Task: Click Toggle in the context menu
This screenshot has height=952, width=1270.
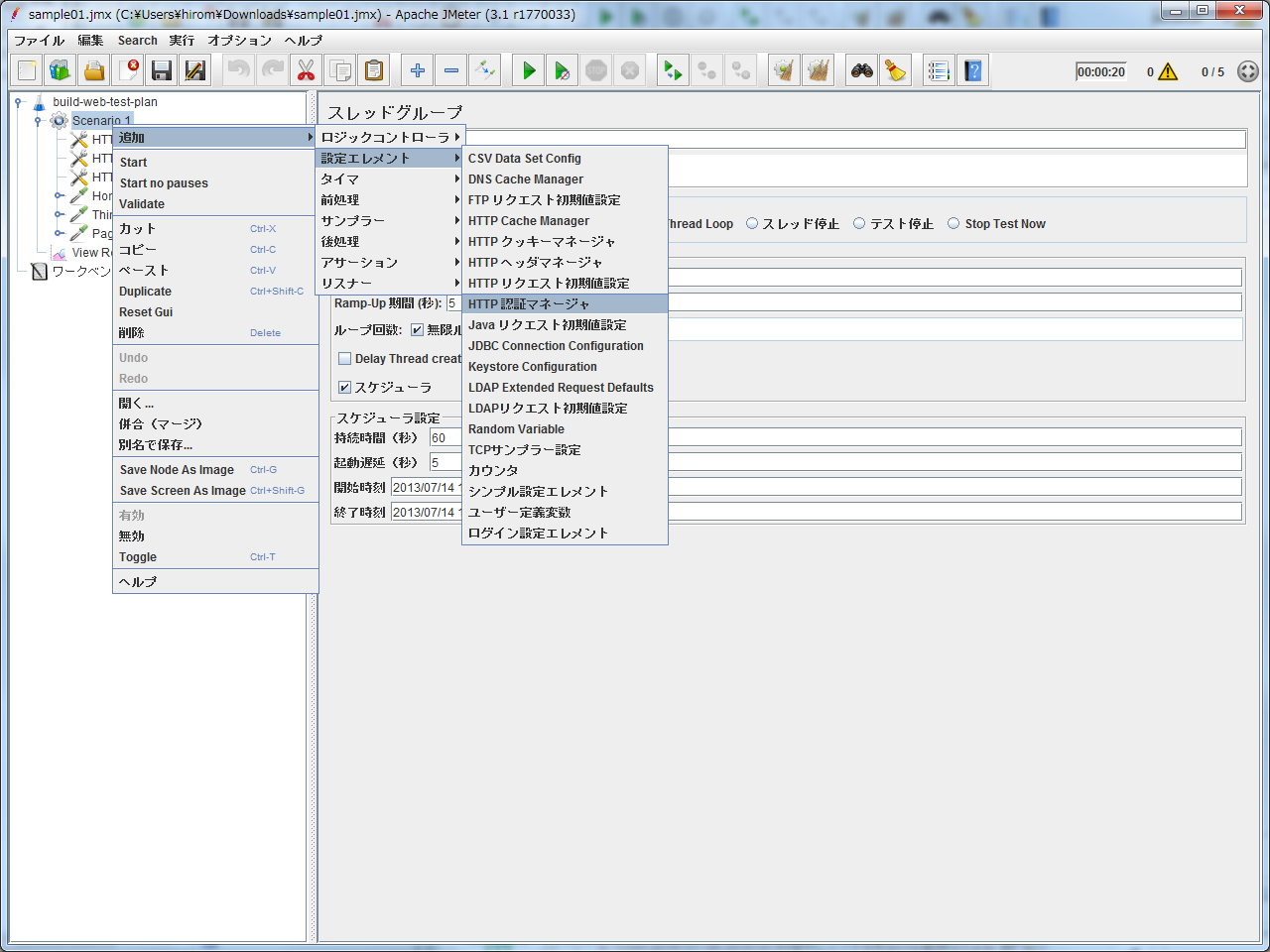Action: pos(215,557)
